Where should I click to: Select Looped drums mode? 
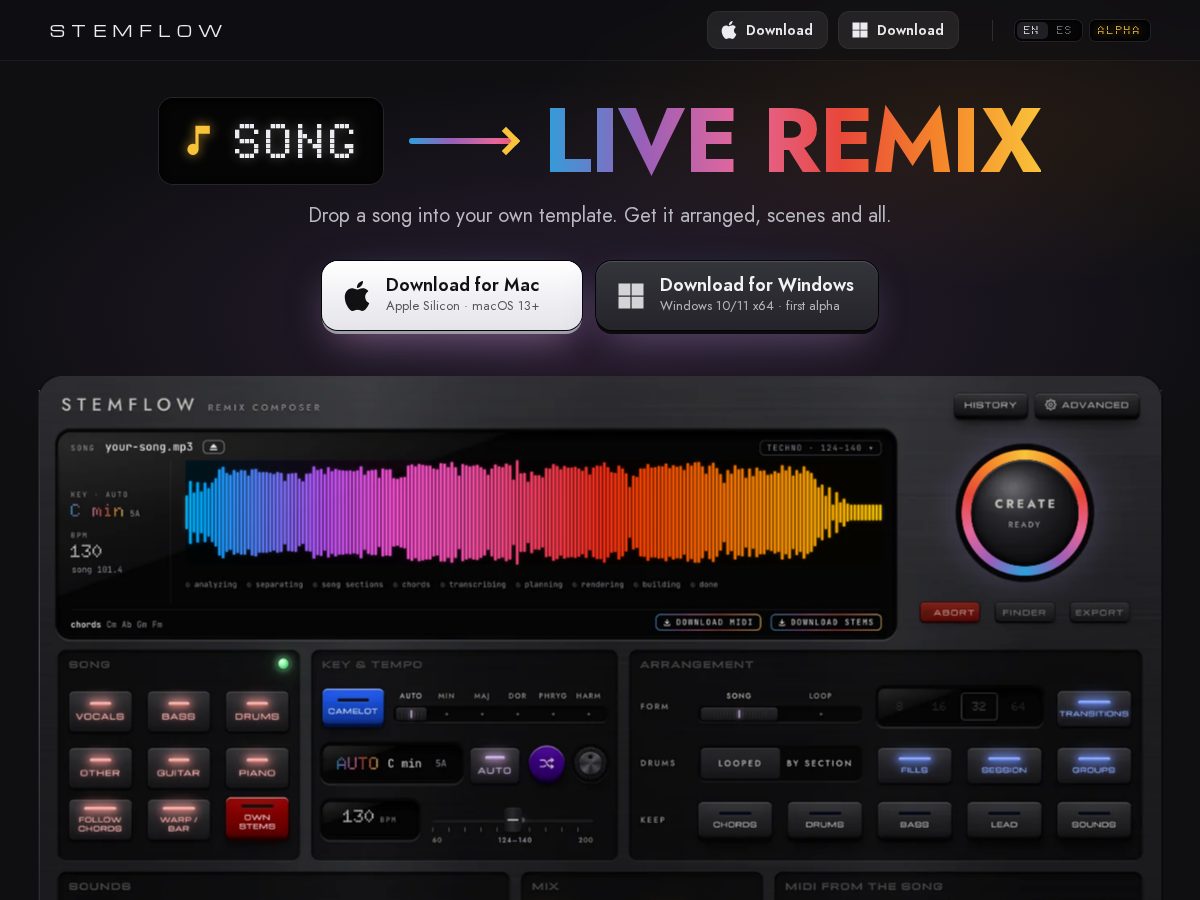[x=740, y=763]
